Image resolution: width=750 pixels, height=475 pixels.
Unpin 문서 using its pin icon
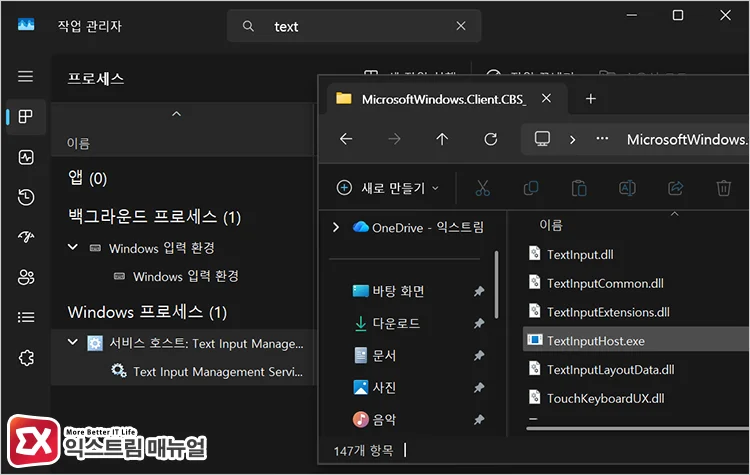click(x=479, y=355)
